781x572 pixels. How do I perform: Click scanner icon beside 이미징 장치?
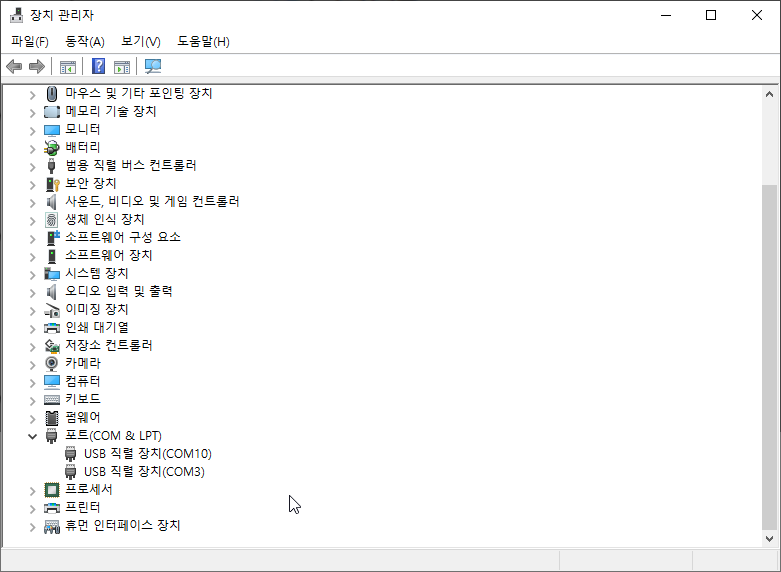(x=52, y=310)
